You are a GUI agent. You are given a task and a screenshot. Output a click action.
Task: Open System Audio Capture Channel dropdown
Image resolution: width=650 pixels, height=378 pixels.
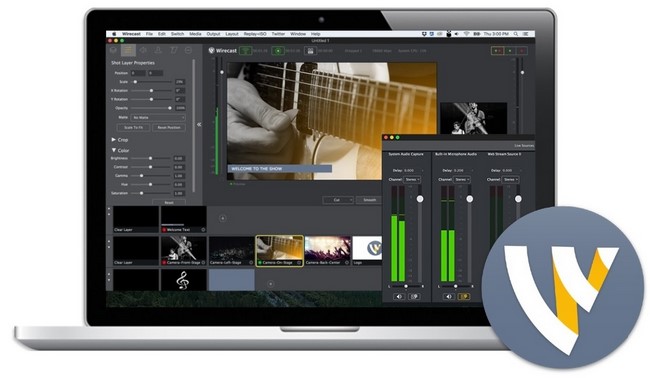(x=412, y=179)
